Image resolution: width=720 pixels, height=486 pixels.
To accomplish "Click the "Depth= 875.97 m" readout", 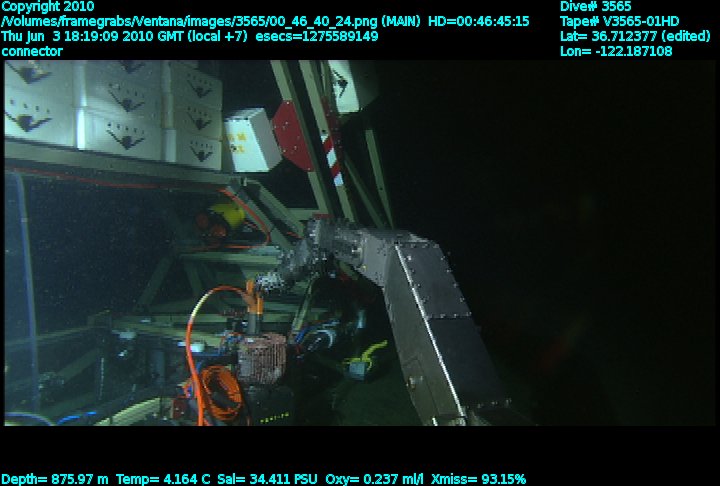I will click(x=55, y=480).
